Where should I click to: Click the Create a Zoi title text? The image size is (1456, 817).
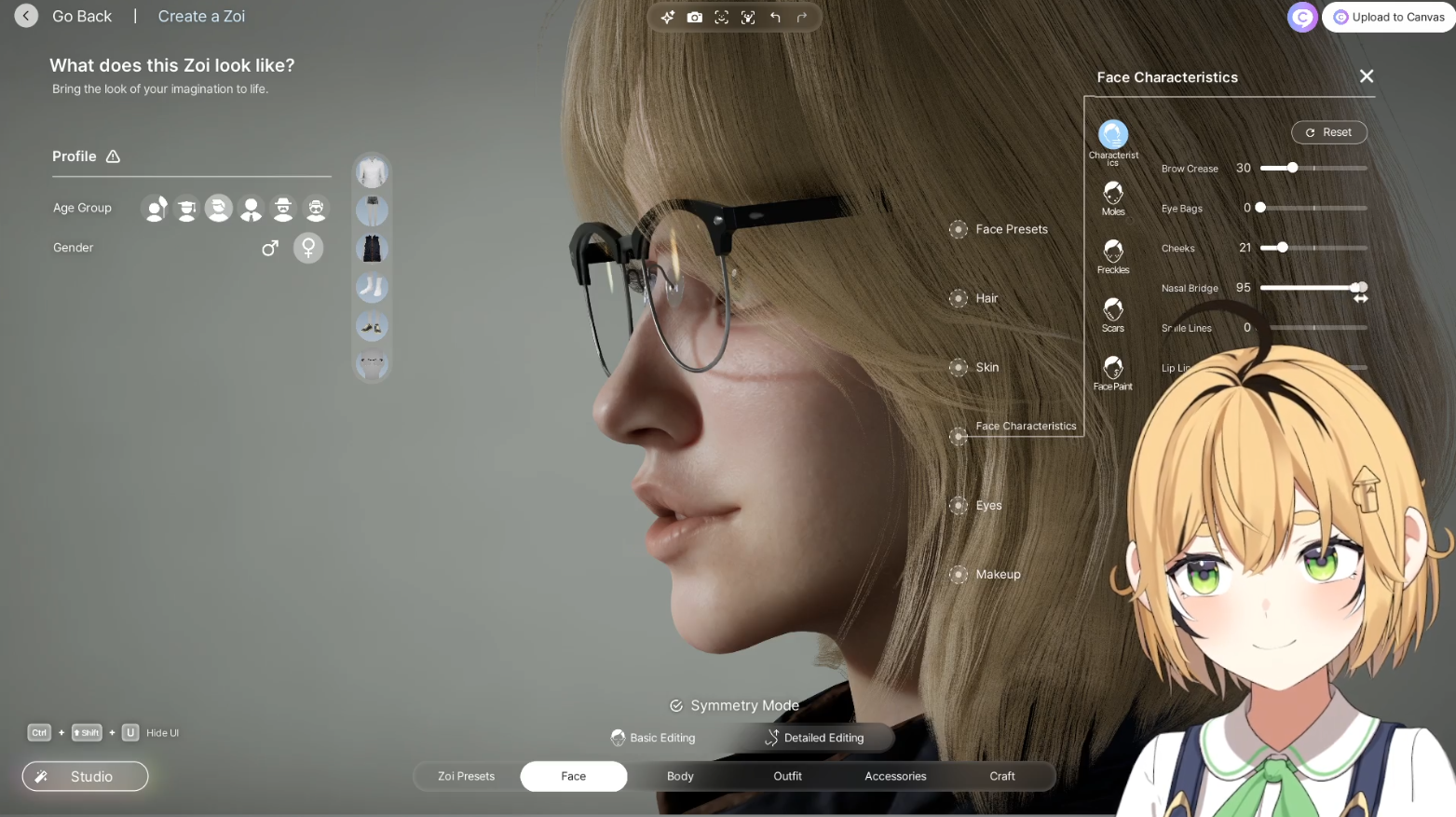(201, 16)
